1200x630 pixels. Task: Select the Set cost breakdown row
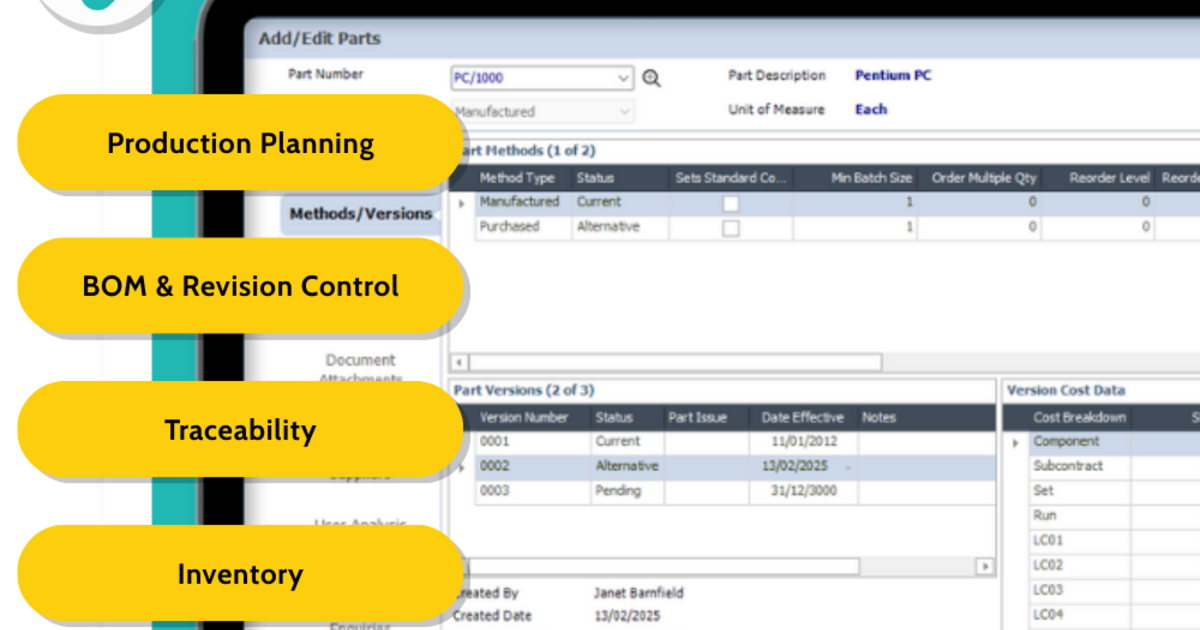click(1103, 492)
